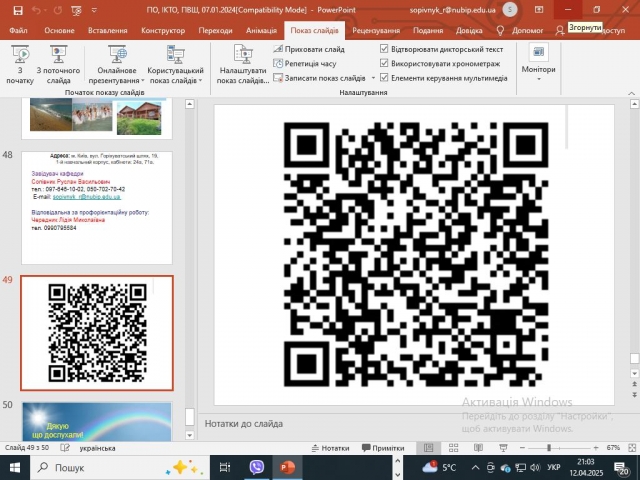Open Viber from the taskbar
Viewport: 640px width, 480px height.
click(256, 468)
